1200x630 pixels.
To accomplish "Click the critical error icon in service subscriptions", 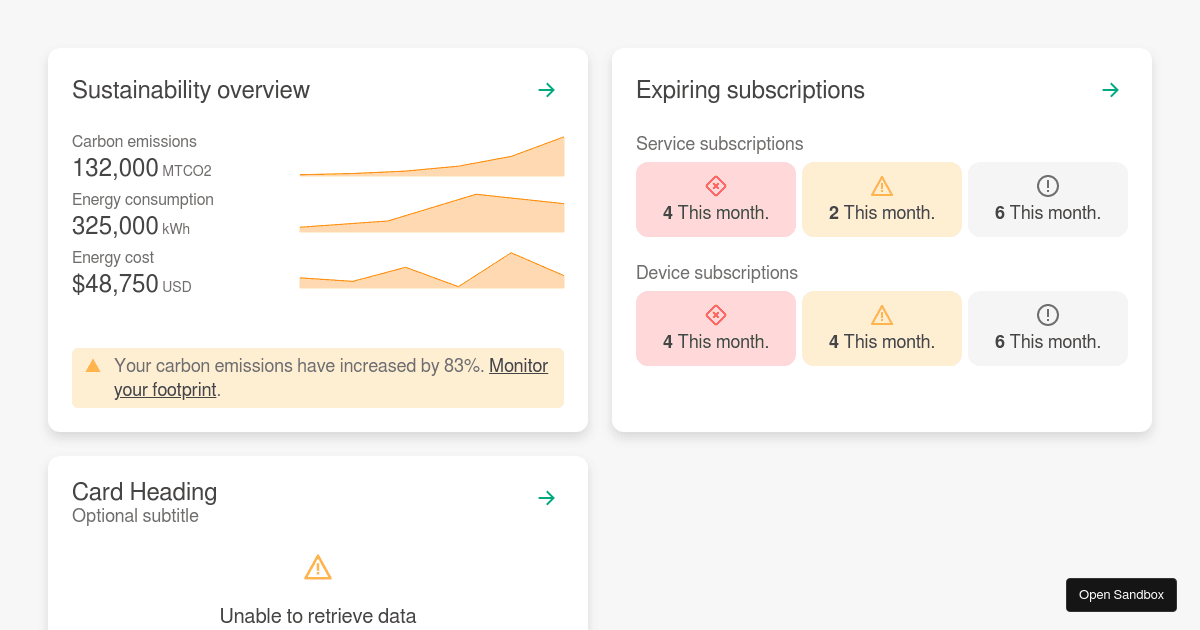I will click(x=716, y=185).
